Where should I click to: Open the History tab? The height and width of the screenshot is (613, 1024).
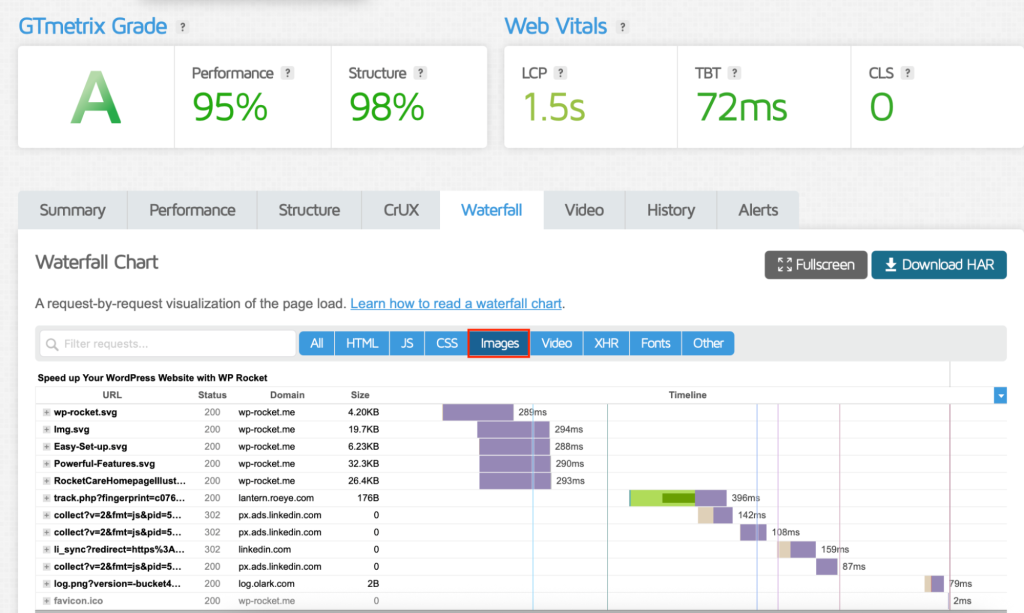(671, 210)
